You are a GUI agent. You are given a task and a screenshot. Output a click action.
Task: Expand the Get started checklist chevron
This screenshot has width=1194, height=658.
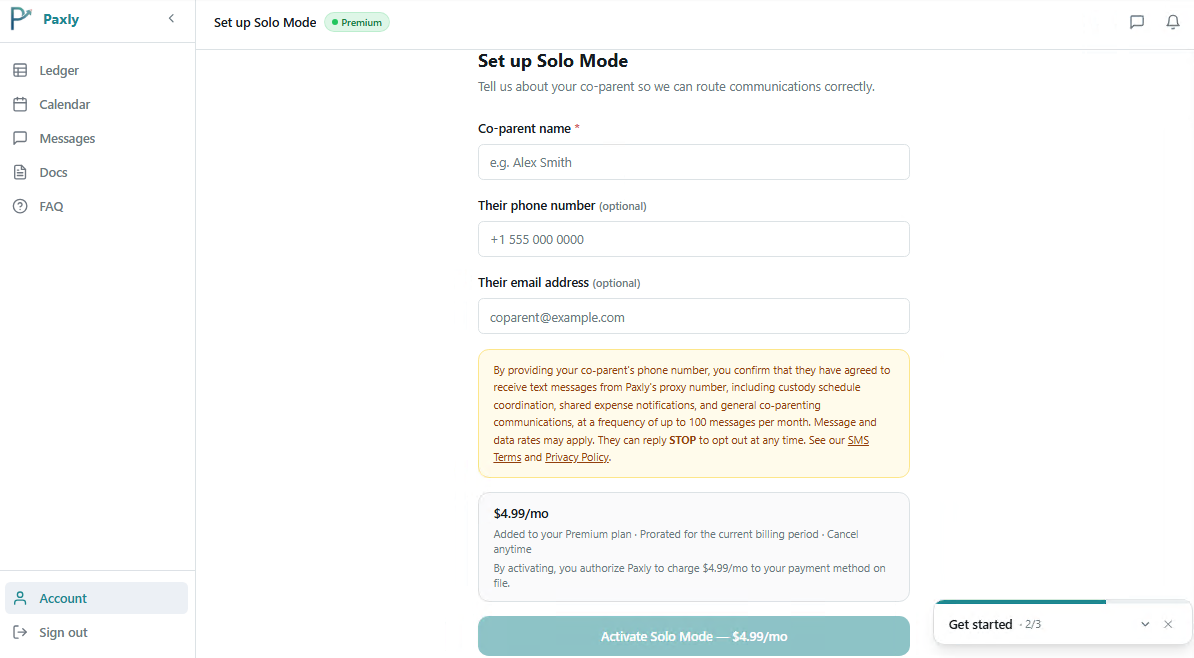point(1145,624)
